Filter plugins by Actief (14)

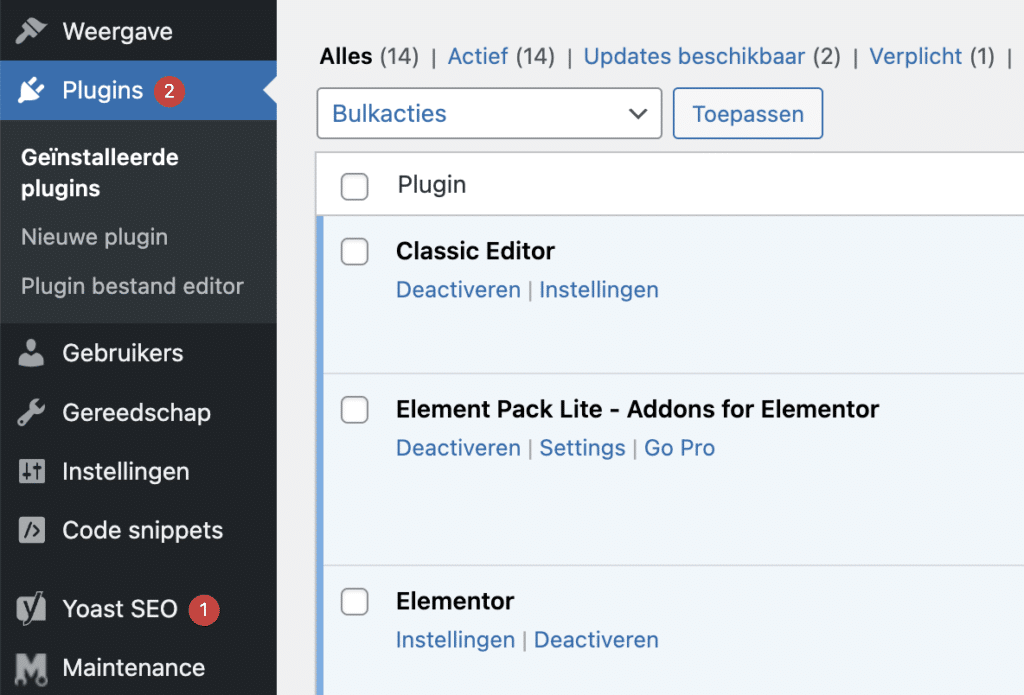point(501,56)
